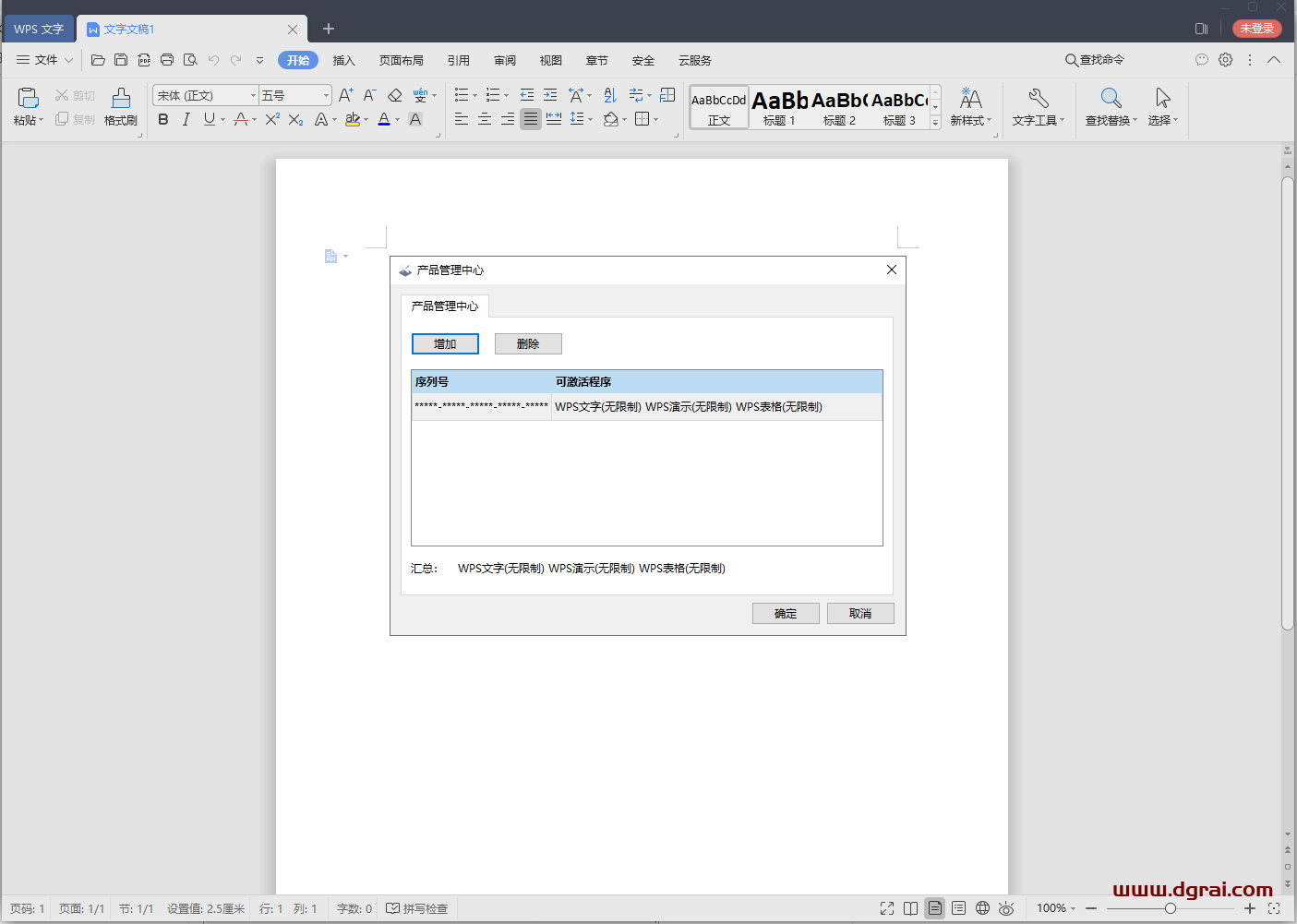The image size is (1297, 924).
Task: Apply highlight color to text
Action: (352, 119)
